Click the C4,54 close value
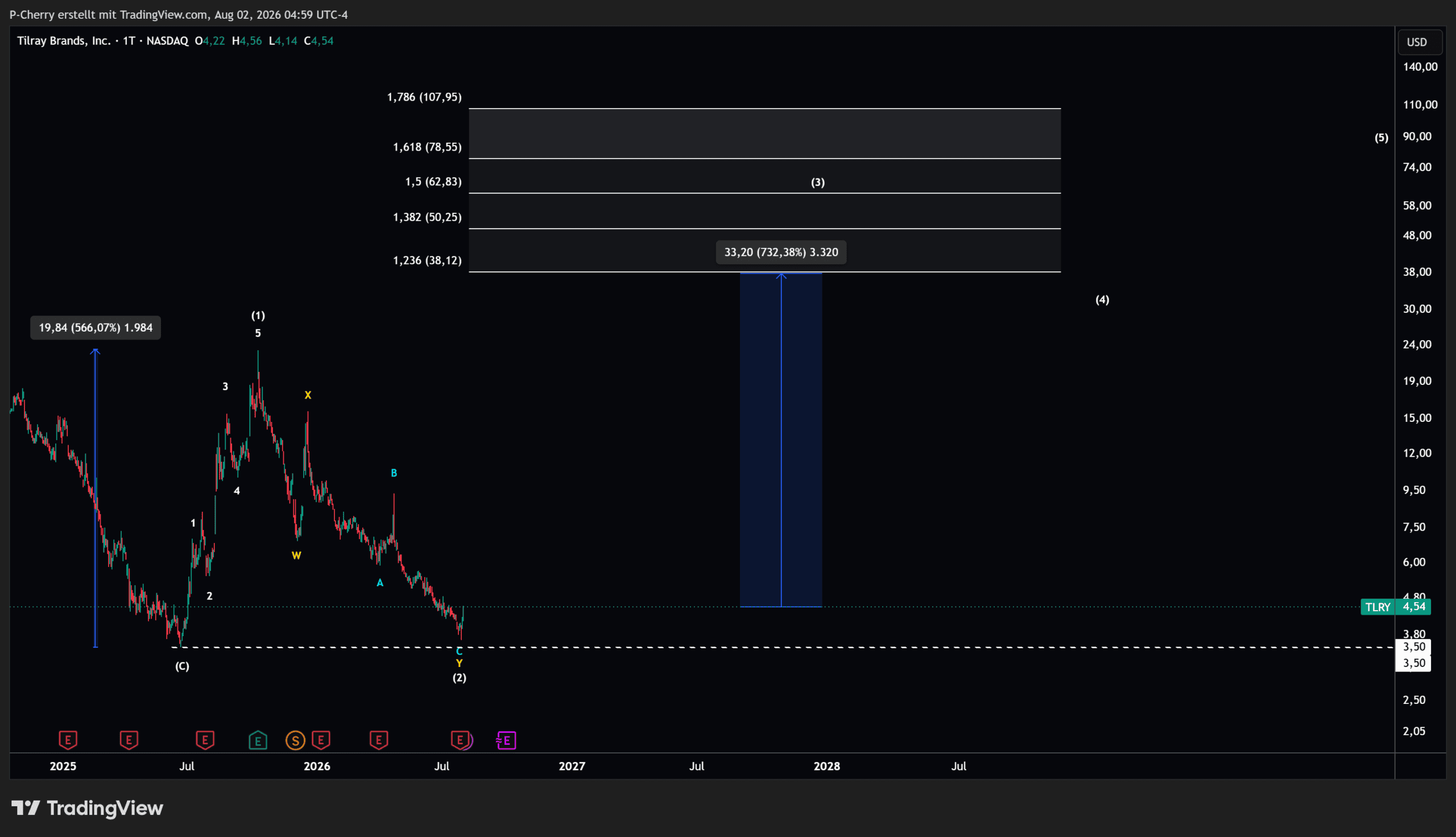 (318, 41)
